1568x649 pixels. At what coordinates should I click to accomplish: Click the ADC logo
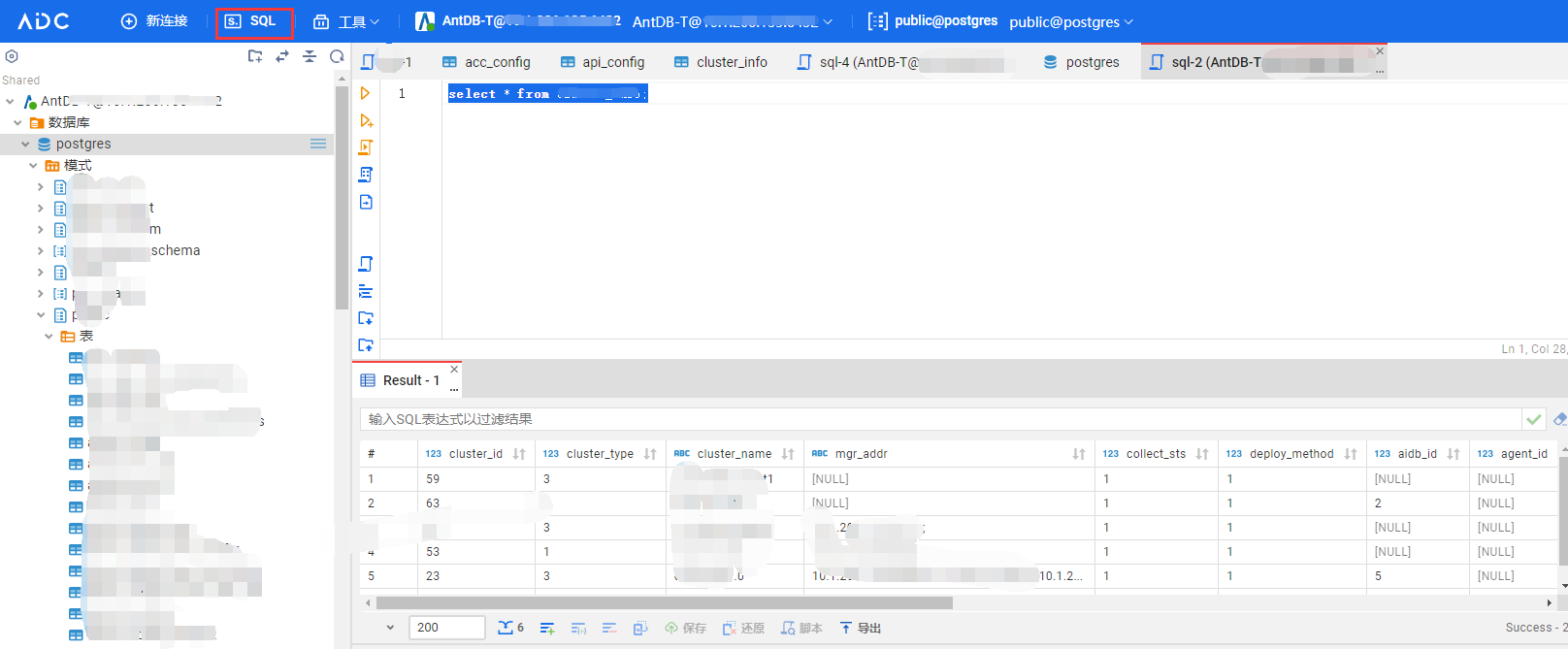coord(44,21)
